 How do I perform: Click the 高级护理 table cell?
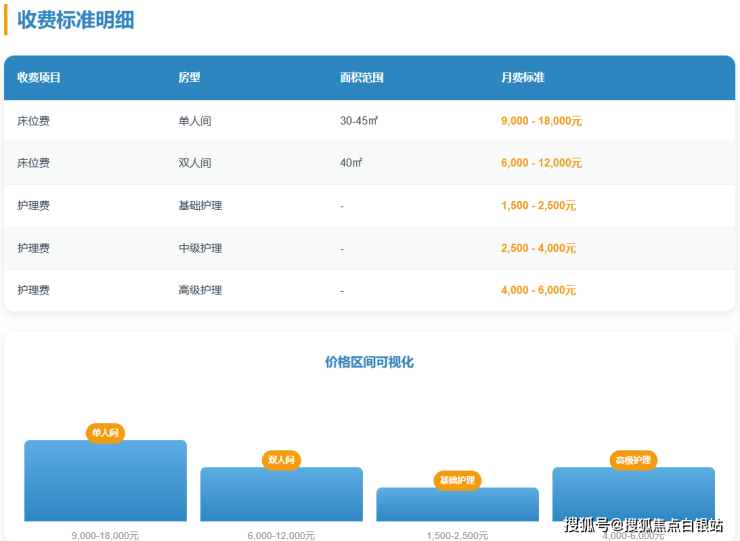(200, 290)
